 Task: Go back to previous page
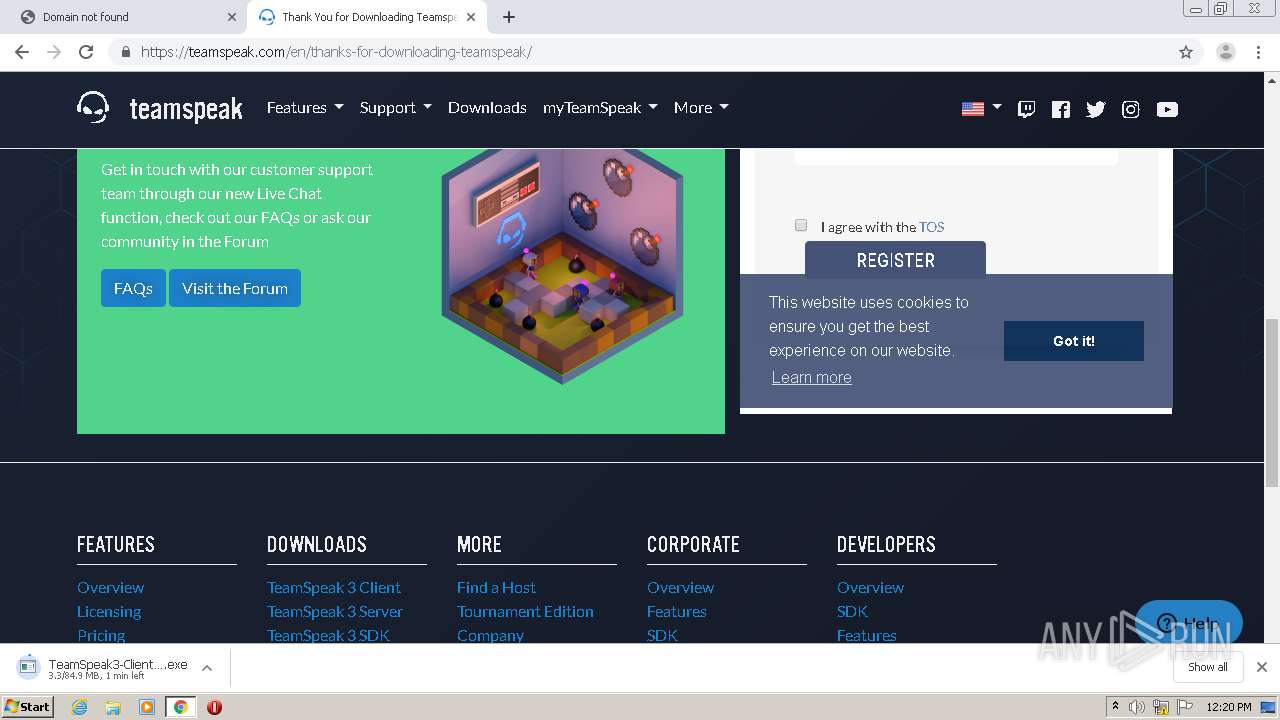22,52
